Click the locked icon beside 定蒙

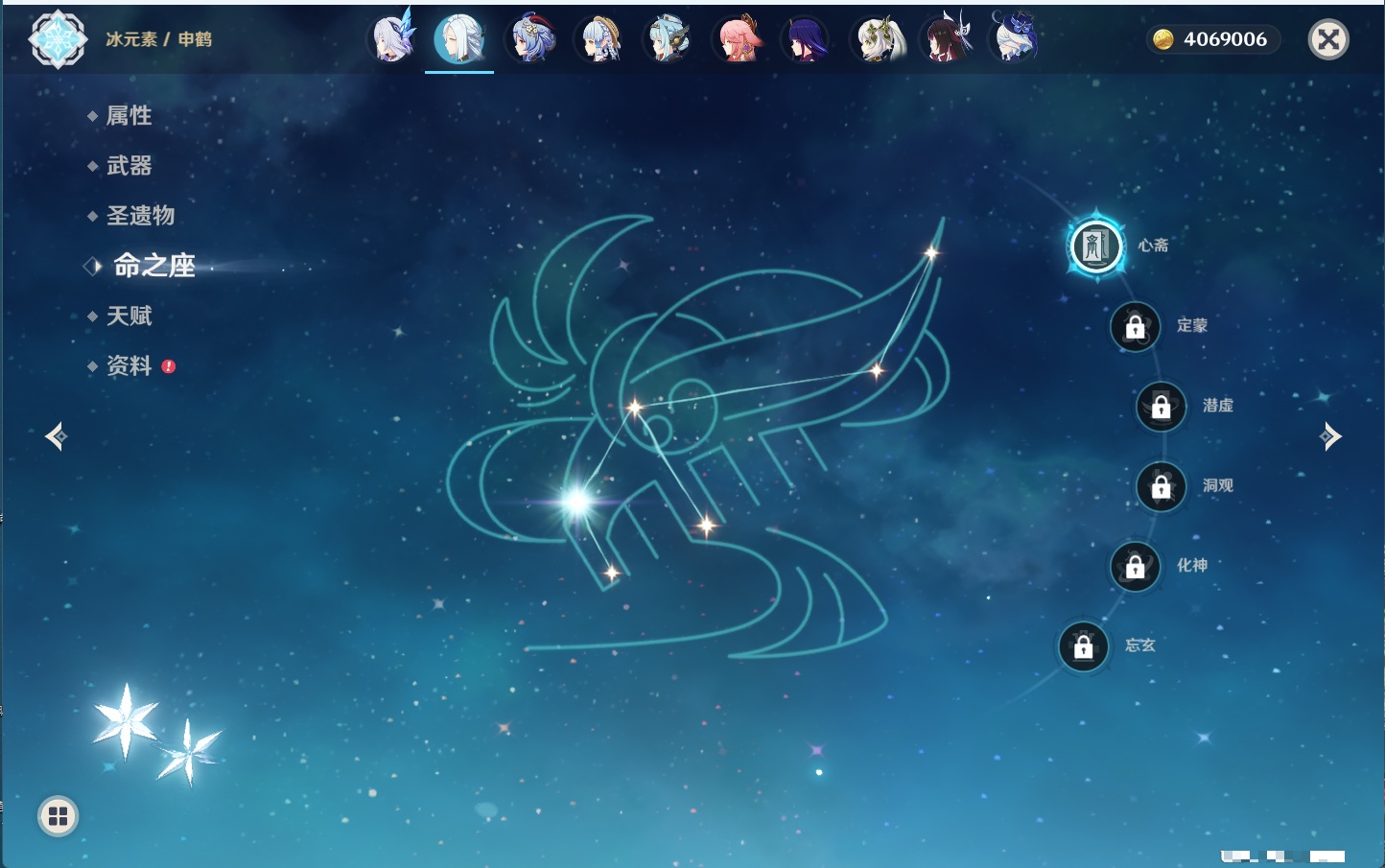1135,326
